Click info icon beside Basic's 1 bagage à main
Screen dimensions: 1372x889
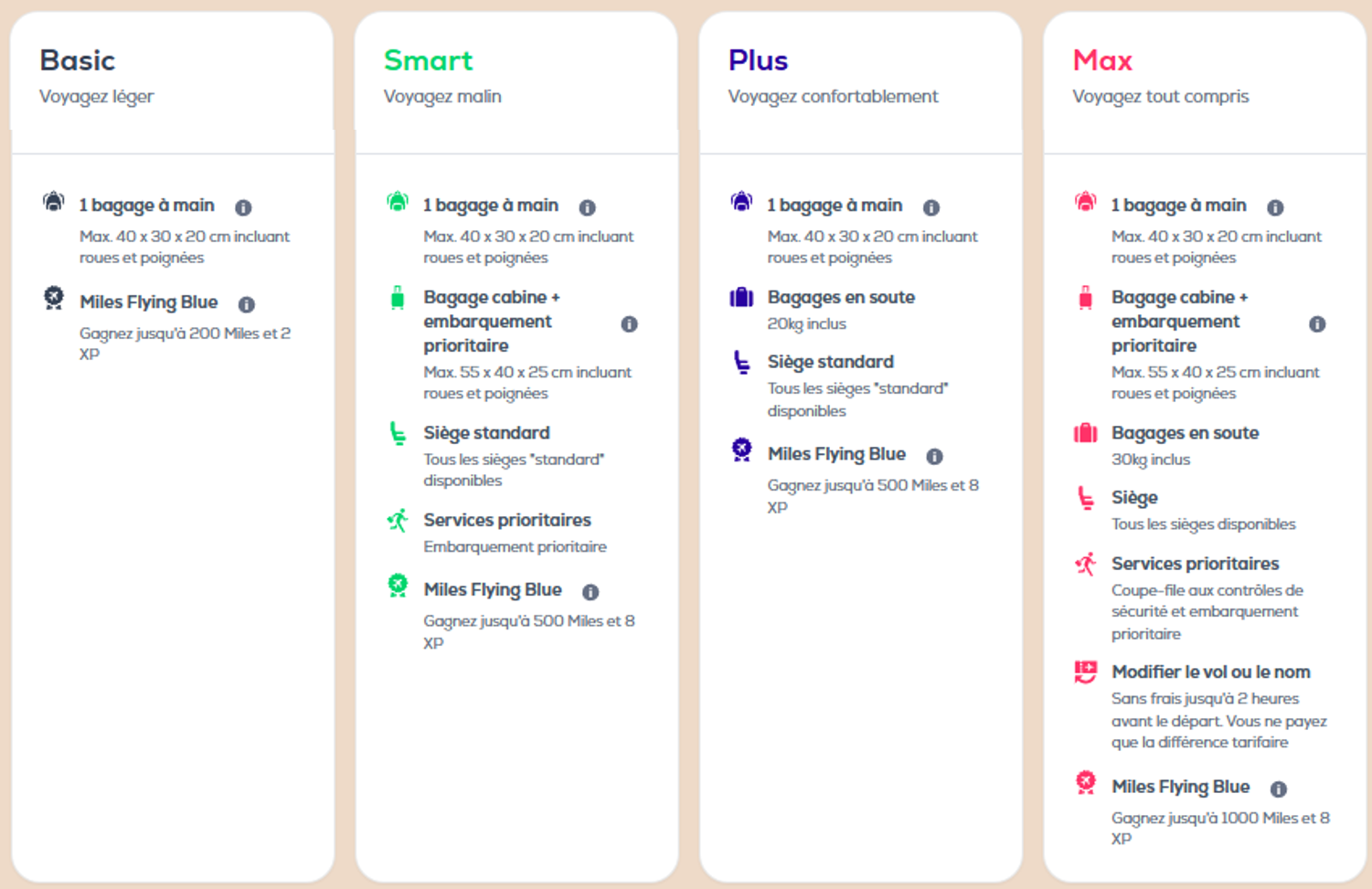[x=243, y=207]
